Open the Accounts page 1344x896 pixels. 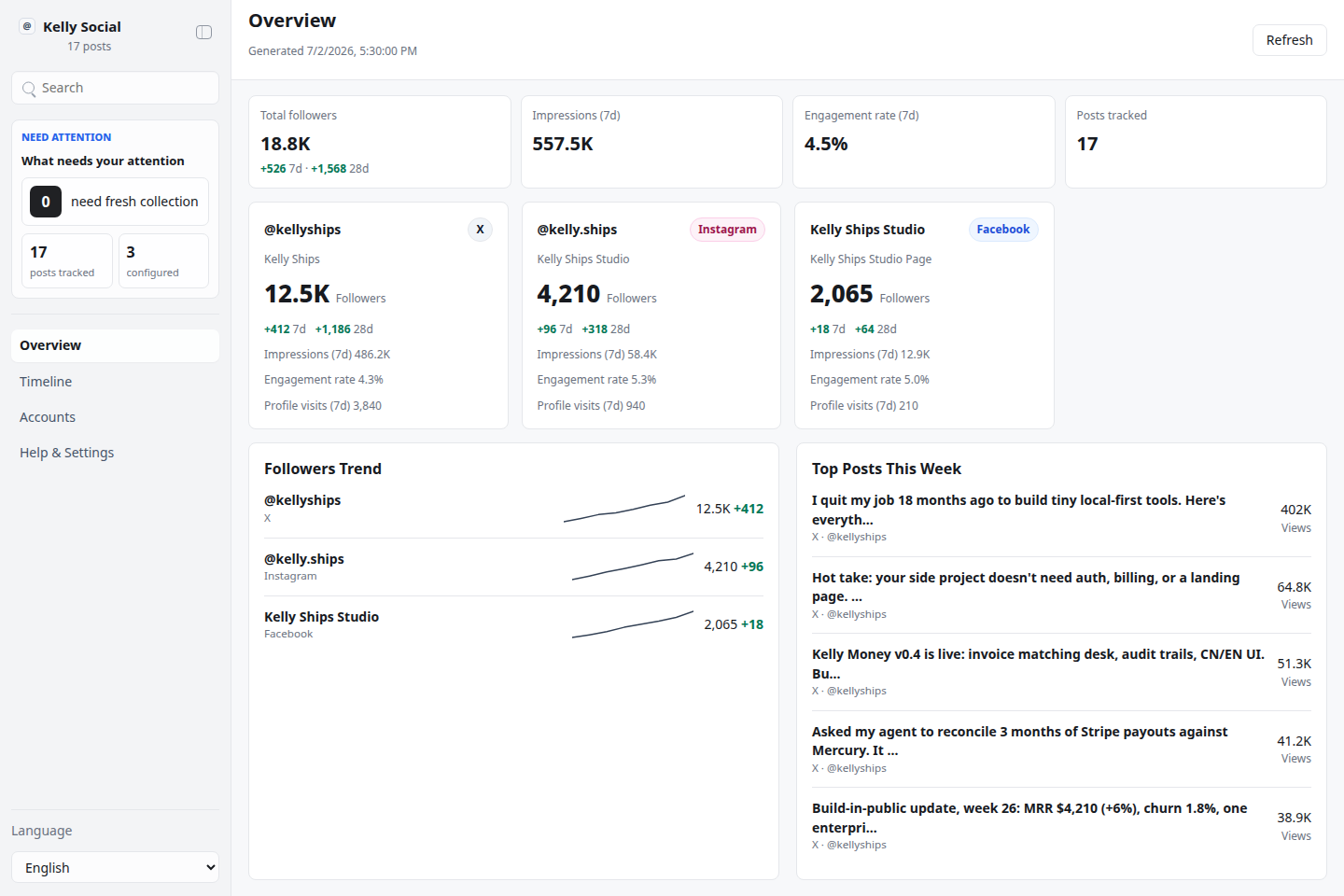pos(115,417)
